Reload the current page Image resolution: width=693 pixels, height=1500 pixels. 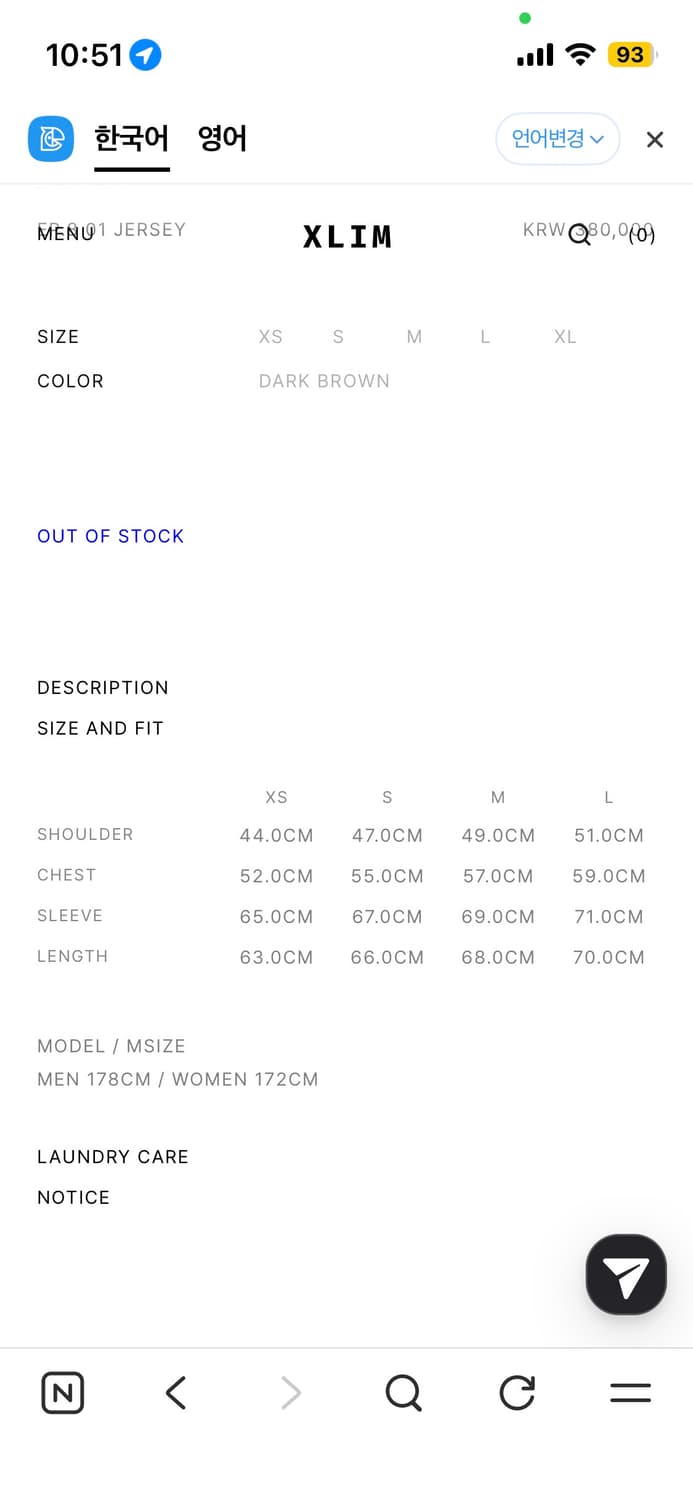(x=517, y=1393)
